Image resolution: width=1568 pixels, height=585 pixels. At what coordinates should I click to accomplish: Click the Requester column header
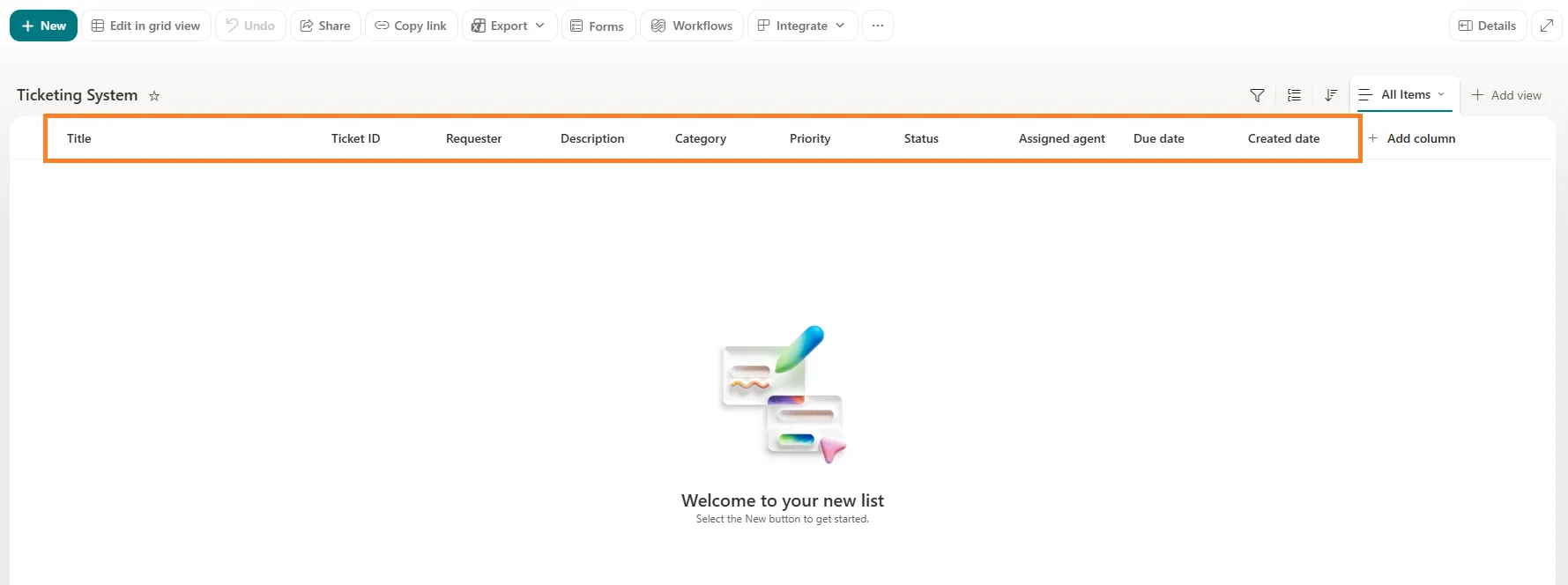[473, 138]
